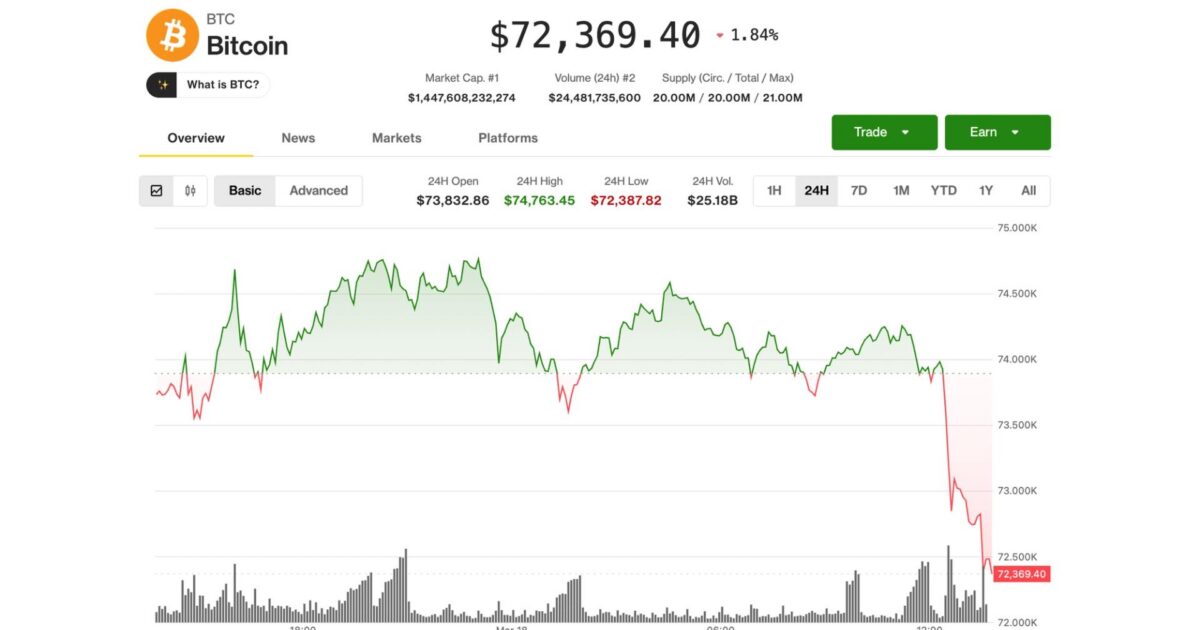Select the All time range option
Image resolution: width=1200 pixels, height=630 pixels.
pyautogui.click(x=1029, y=190)
